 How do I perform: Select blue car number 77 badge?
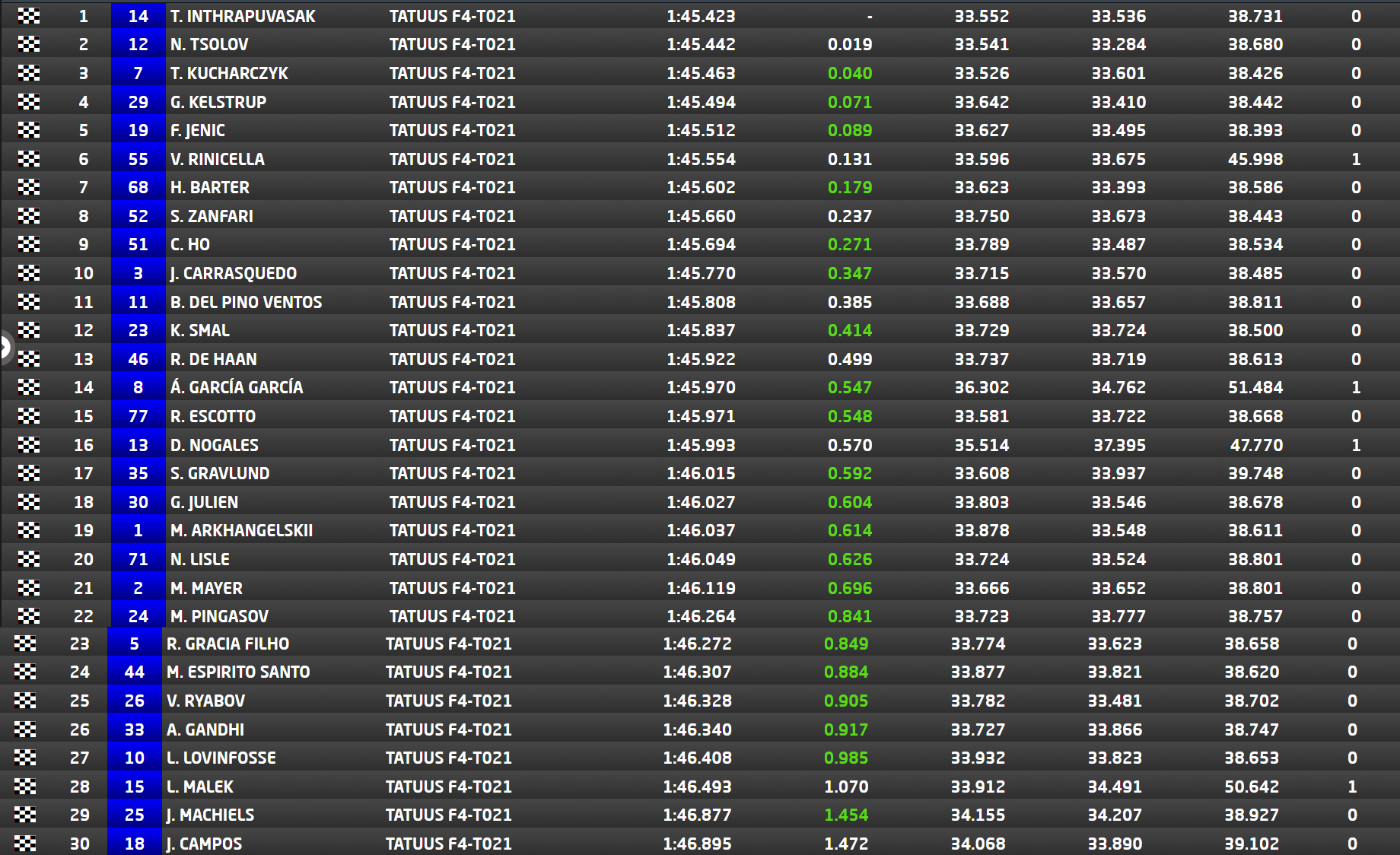(138, 416)
